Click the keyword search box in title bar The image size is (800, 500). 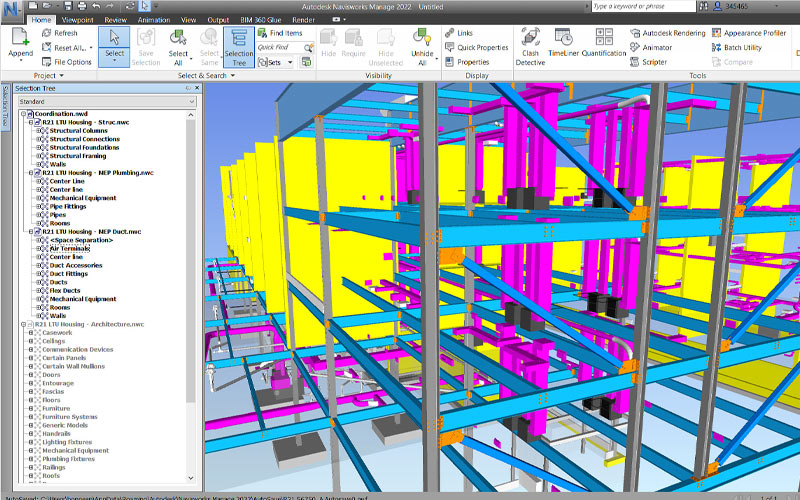point(643,6)
